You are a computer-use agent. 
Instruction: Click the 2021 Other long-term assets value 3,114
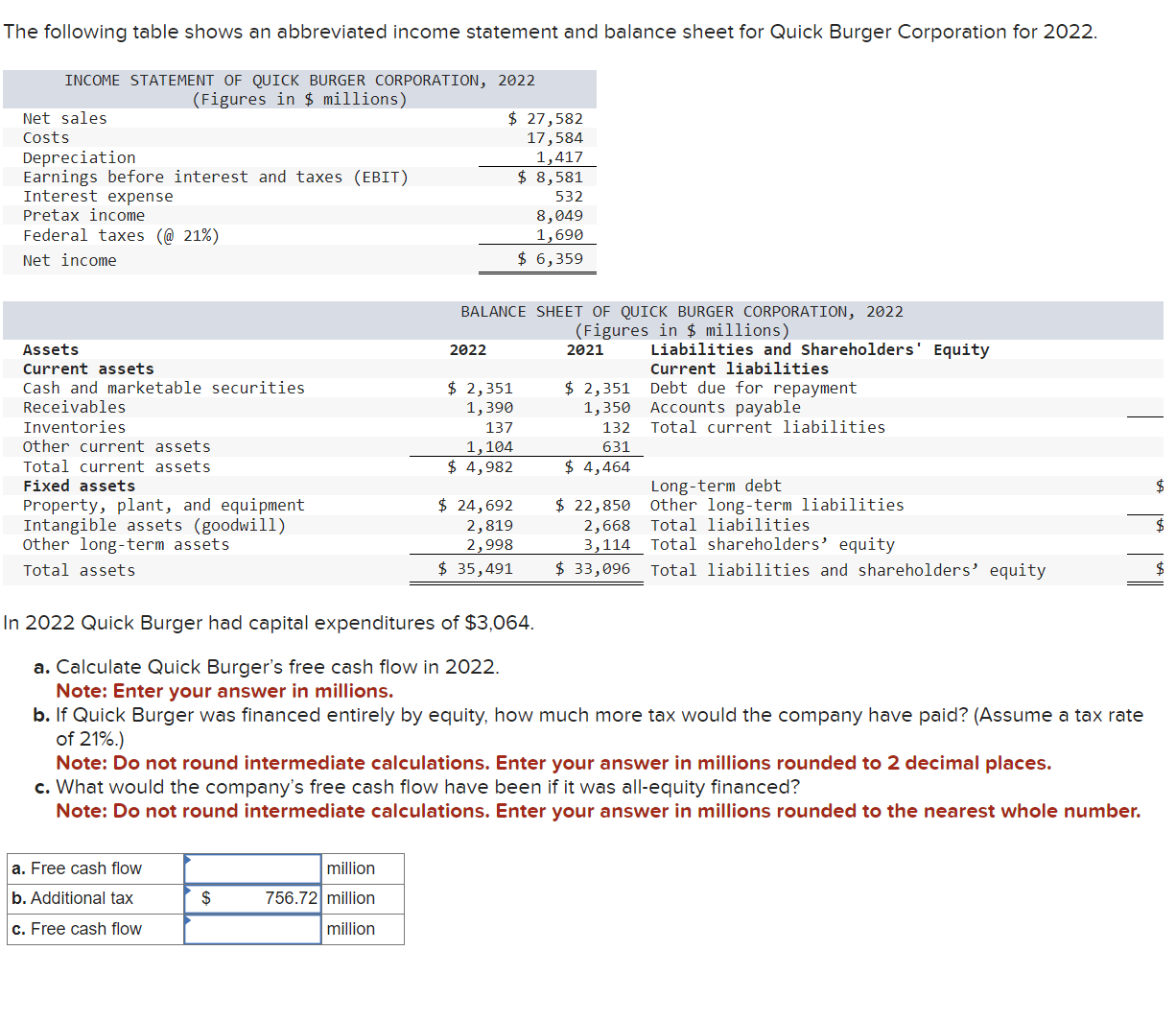click(x=606, y=544)
